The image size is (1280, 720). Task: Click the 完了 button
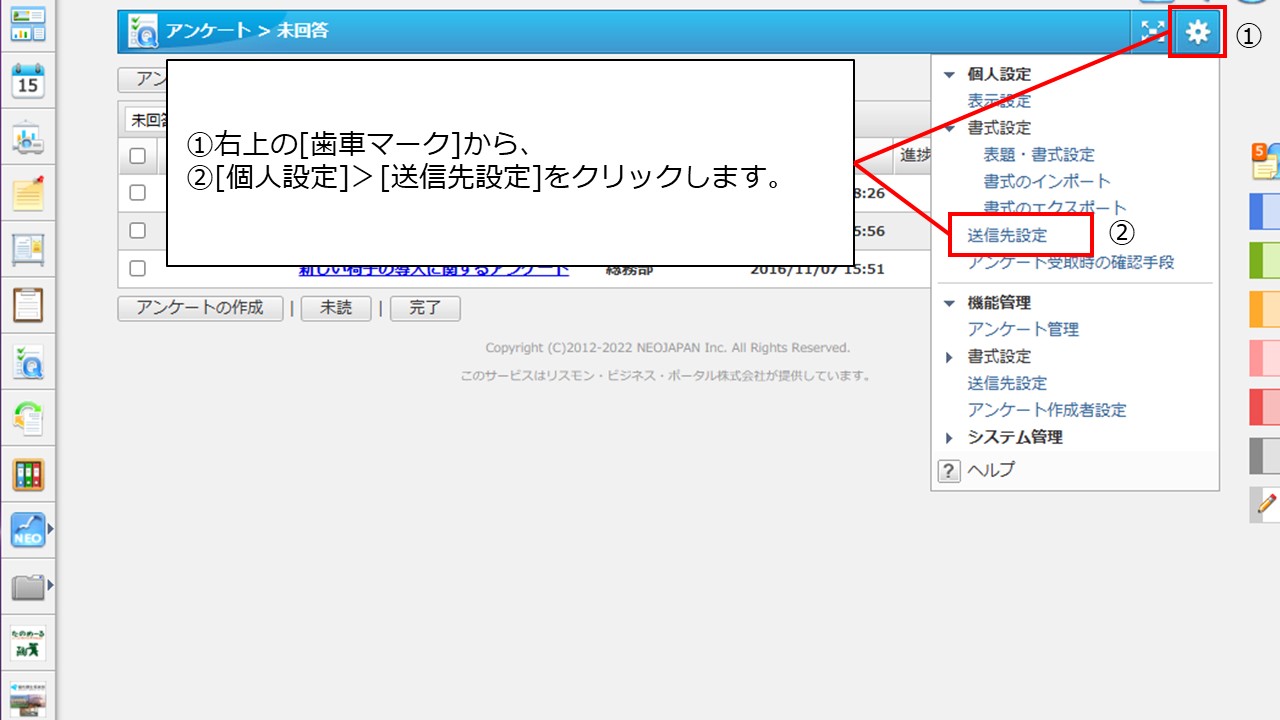pos(425,308)
